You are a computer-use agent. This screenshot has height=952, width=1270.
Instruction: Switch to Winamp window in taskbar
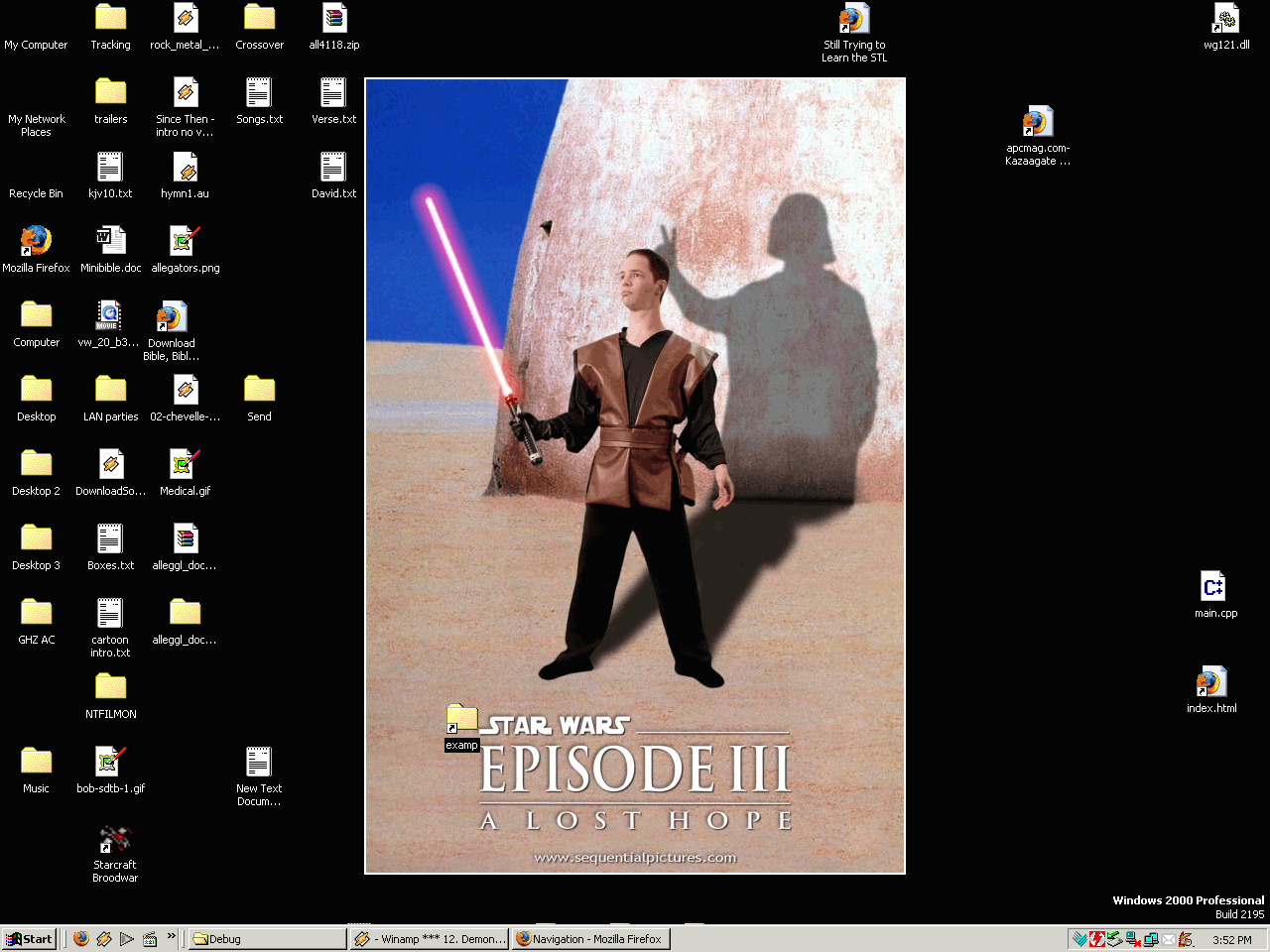coord(430,939)
